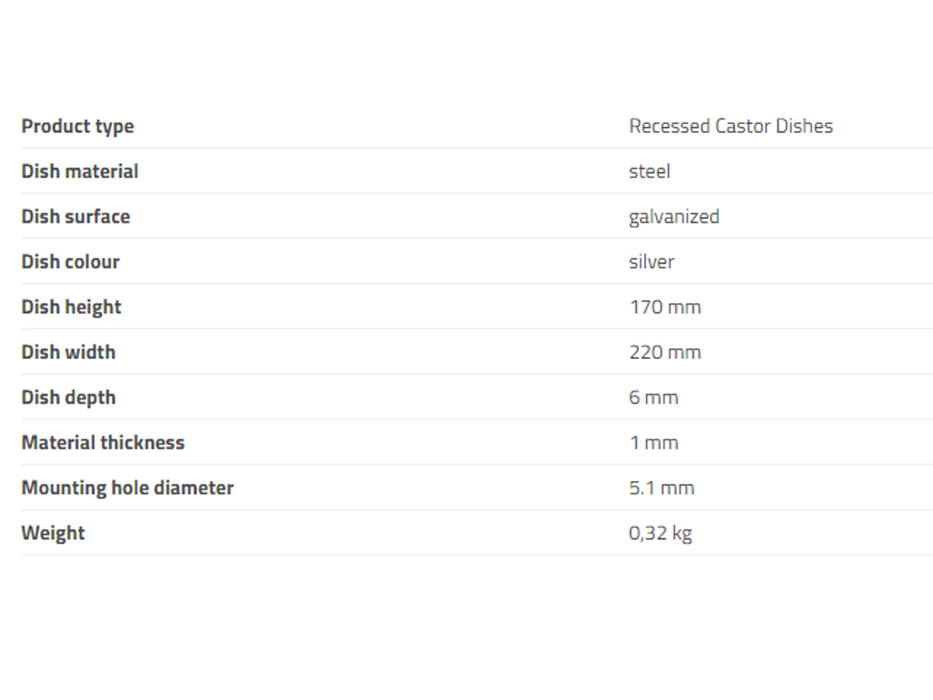Viewport: 933px width, 700px height.
Task: Click the 6 mm depth value
Action: pyautogui.click(x=653, y=397)
